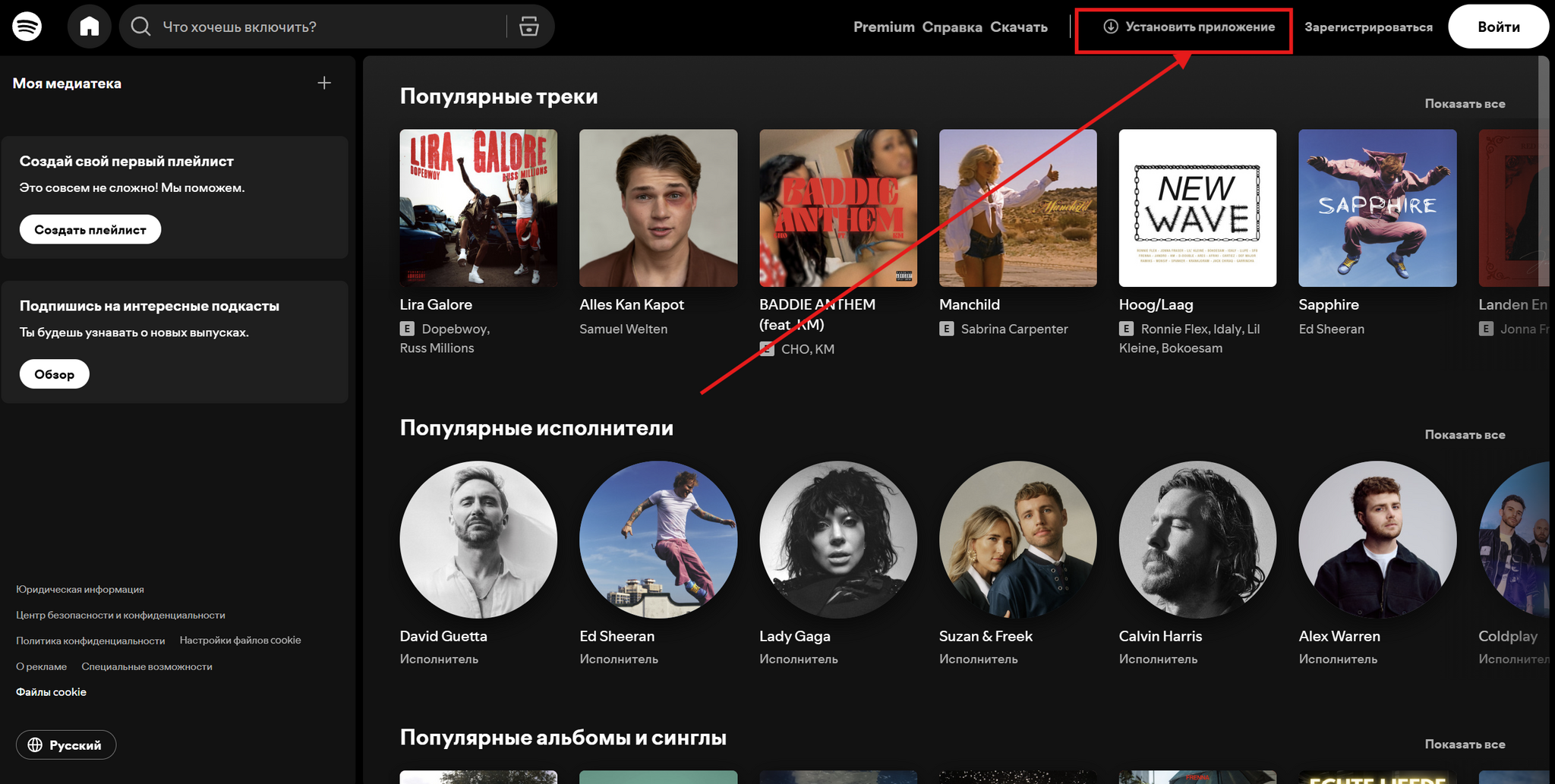Screen dimensions: 1555x784
Task: Click the Calvin Harris name label
Action: [x=1160, y=636]
